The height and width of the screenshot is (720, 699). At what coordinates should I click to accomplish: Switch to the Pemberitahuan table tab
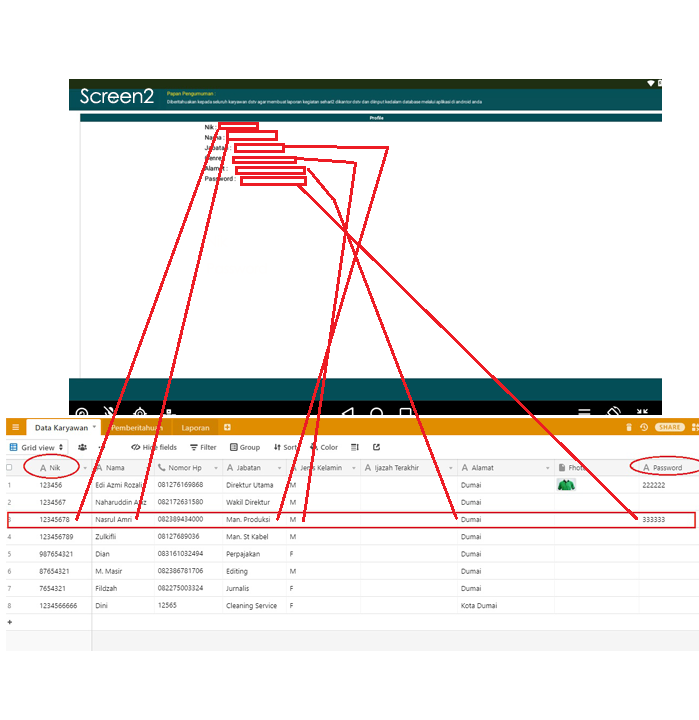click(x=137, y=428)
